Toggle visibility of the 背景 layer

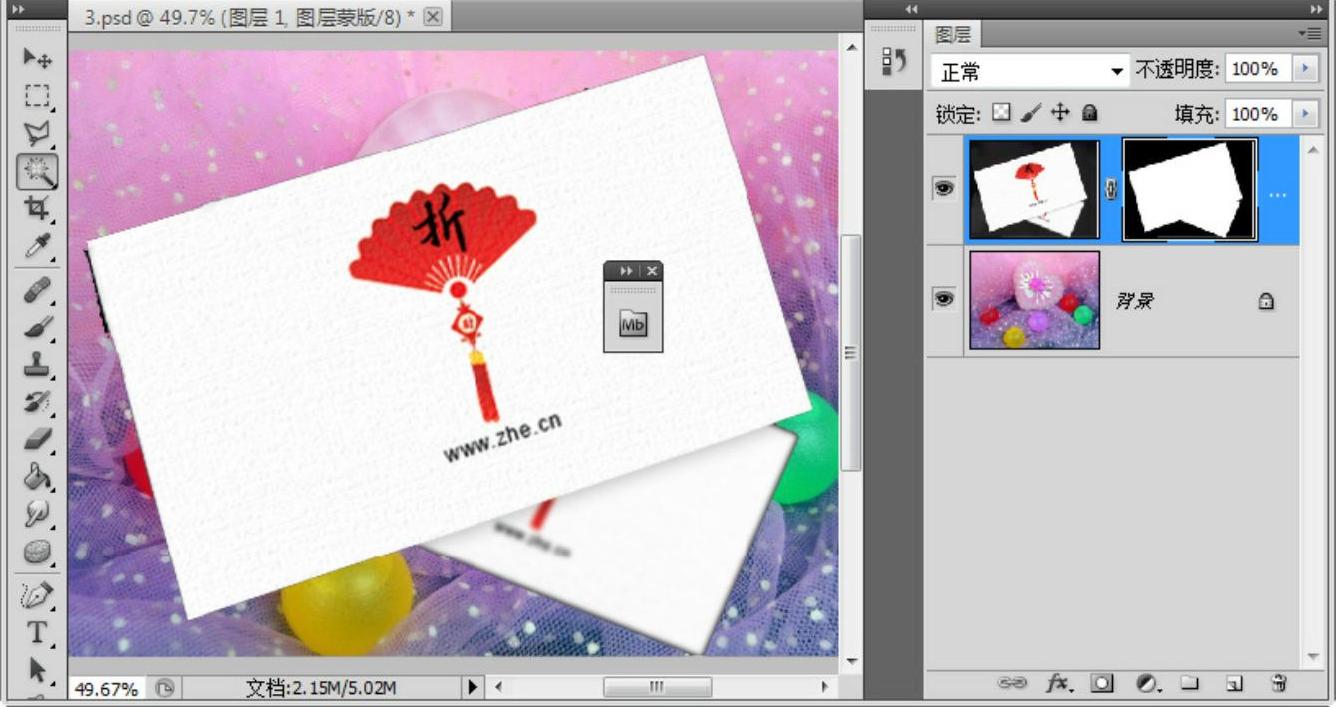tap(944, 298)
